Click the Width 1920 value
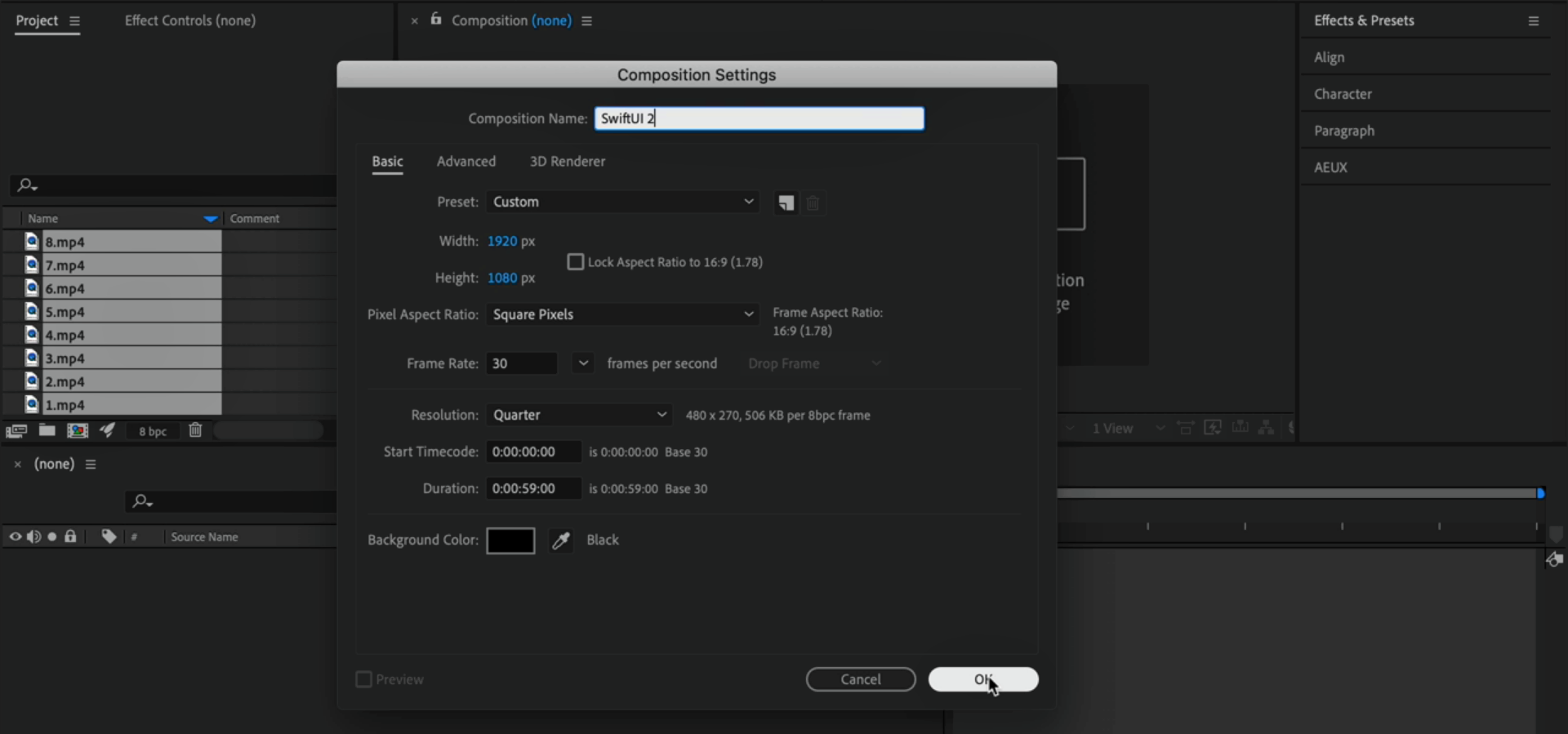Image resolution: width=1568 pixels, height=734 pixels. (x=502, y=241)
